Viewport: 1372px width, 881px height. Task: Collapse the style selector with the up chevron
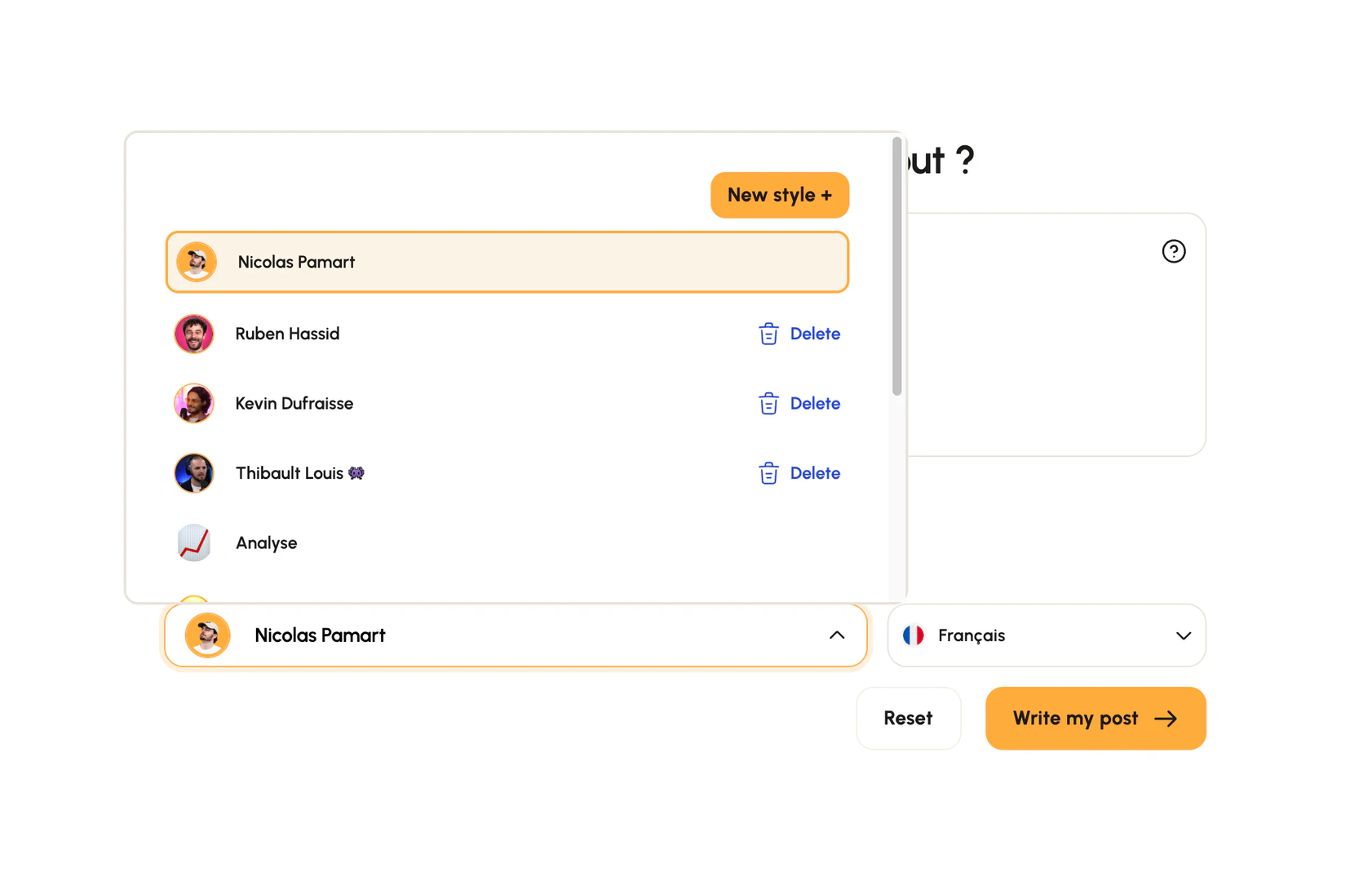coord(837,635)
